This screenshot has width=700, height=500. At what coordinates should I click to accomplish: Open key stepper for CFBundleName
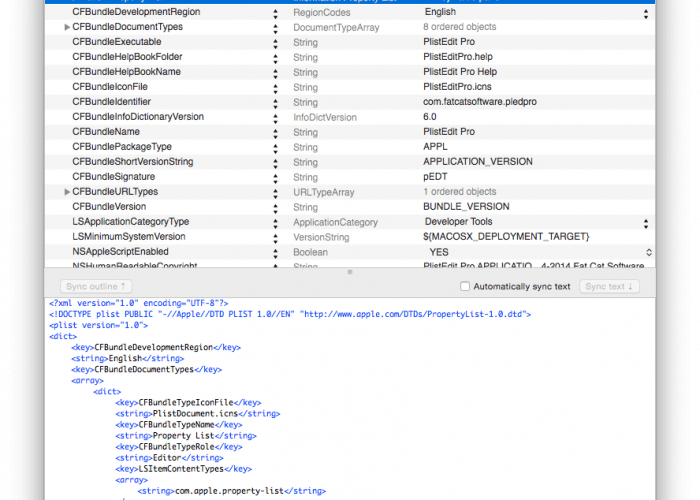(x=275, y=134)
